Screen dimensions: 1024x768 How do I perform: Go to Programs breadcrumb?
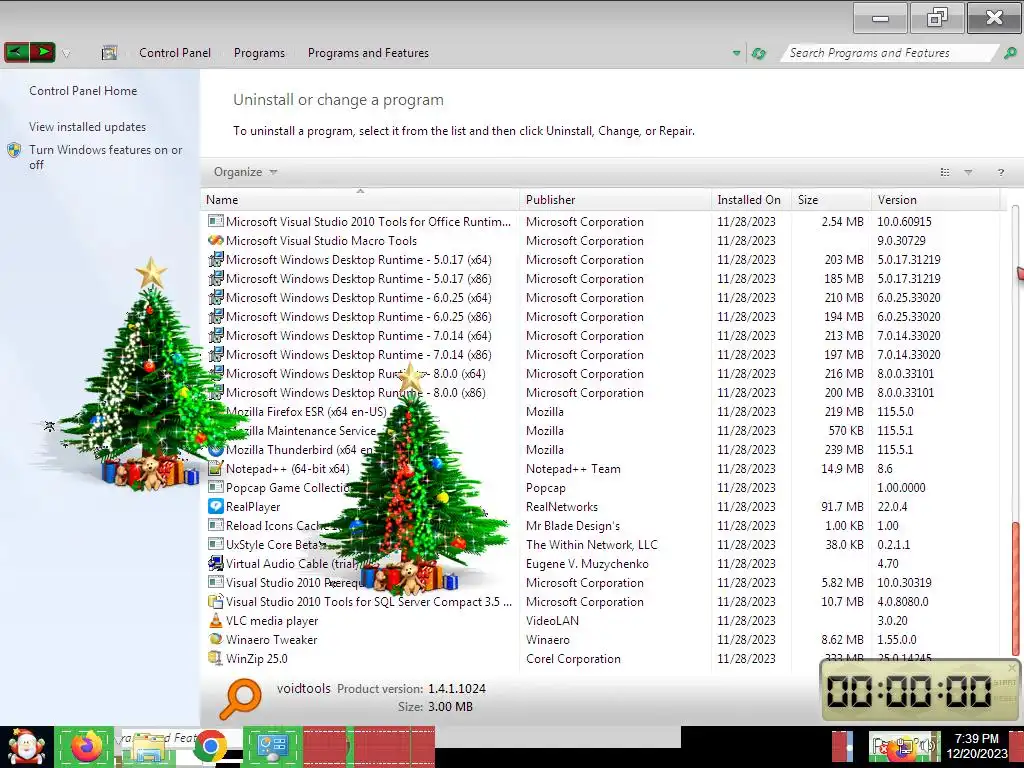point(259,53)
